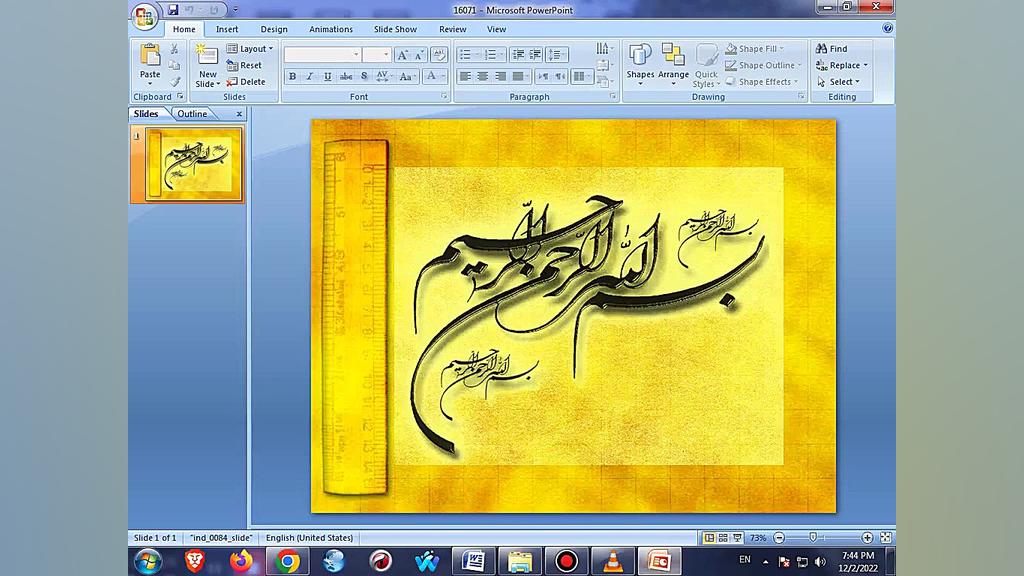The image size is (1024, 576).
Task: Clear all formatting from text
Action: (439, 55)
